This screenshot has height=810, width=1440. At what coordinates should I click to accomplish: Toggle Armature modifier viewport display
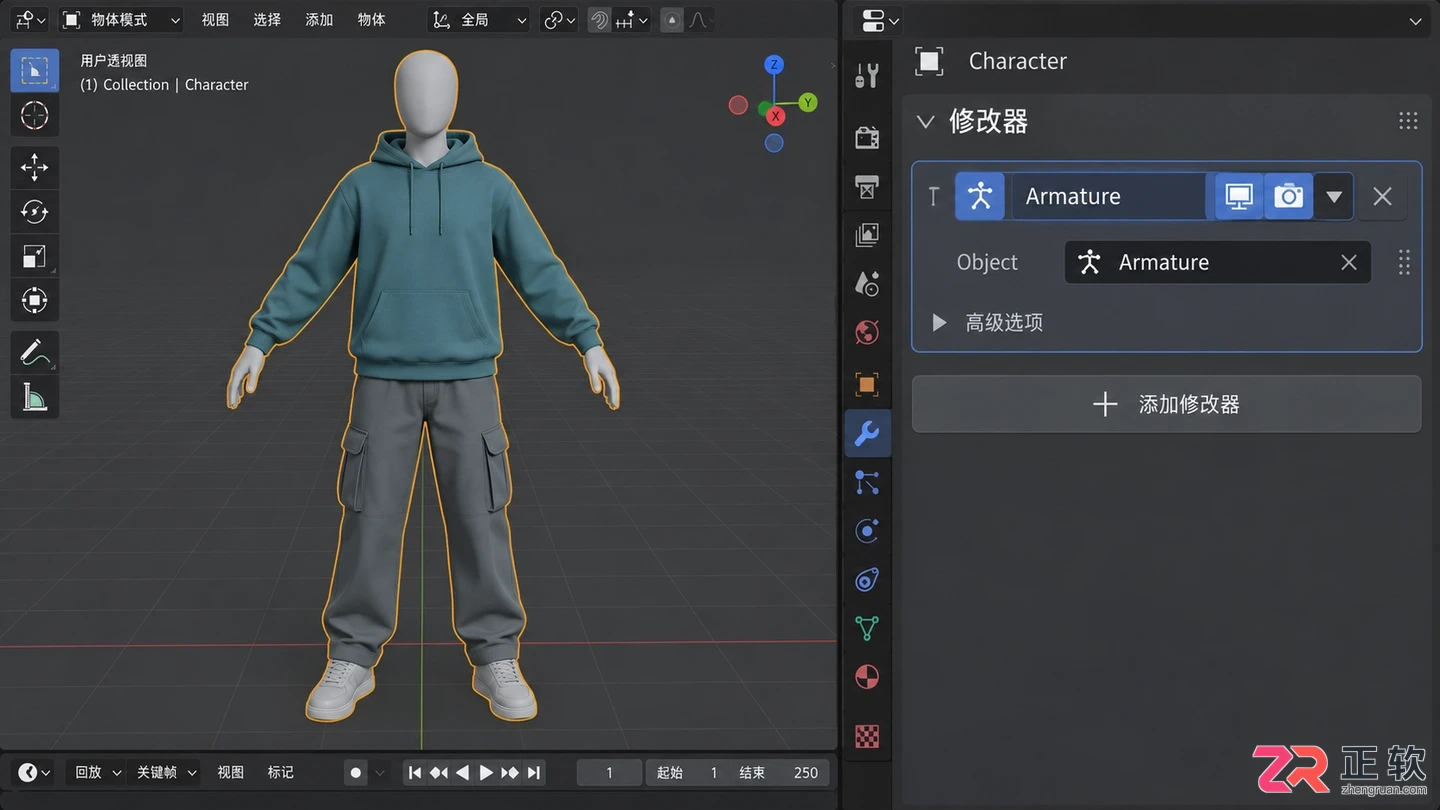[1239, 196]
